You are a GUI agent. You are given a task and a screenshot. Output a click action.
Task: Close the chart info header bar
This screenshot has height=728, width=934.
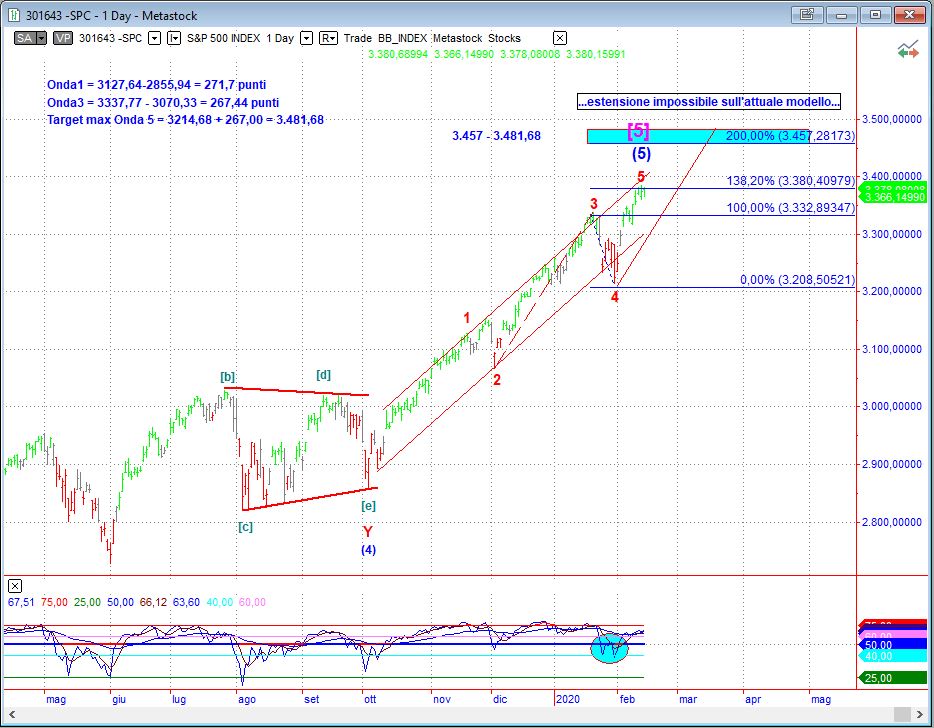[559, 38]
